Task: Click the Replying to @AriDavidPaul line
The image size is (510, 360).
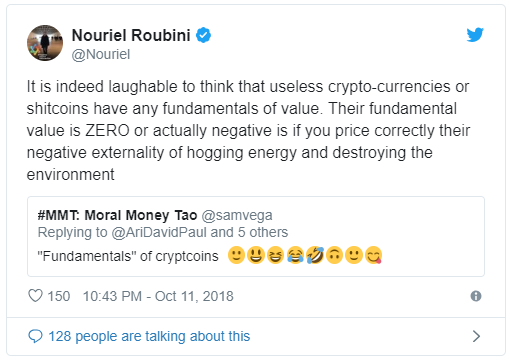Action: coord(163,232)
